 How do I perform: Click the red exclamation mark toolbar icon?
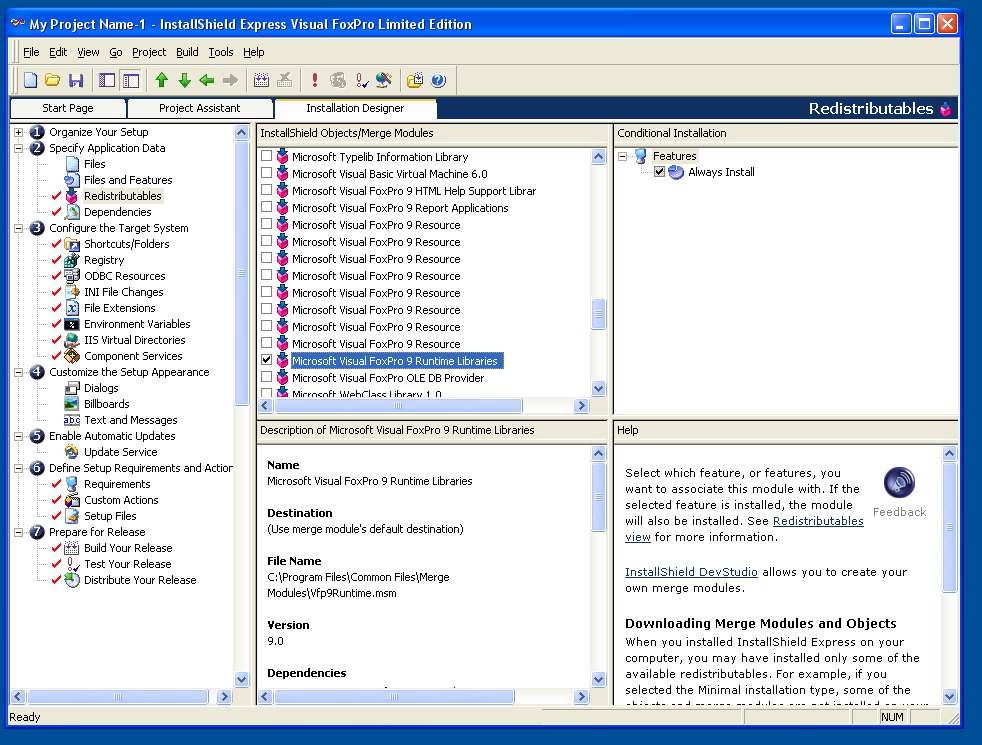(314, 80)
